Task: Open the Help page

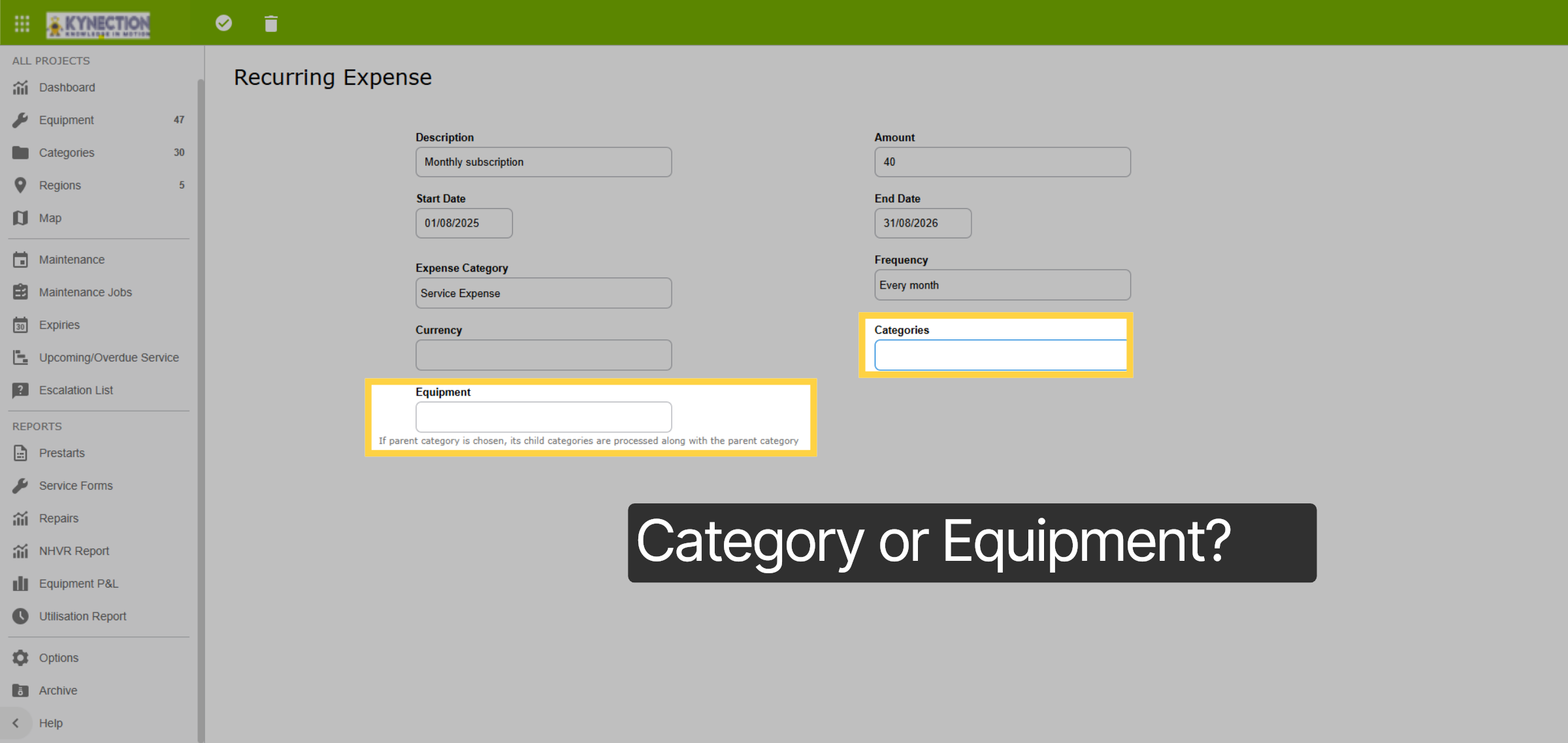Action: (51, 723)
